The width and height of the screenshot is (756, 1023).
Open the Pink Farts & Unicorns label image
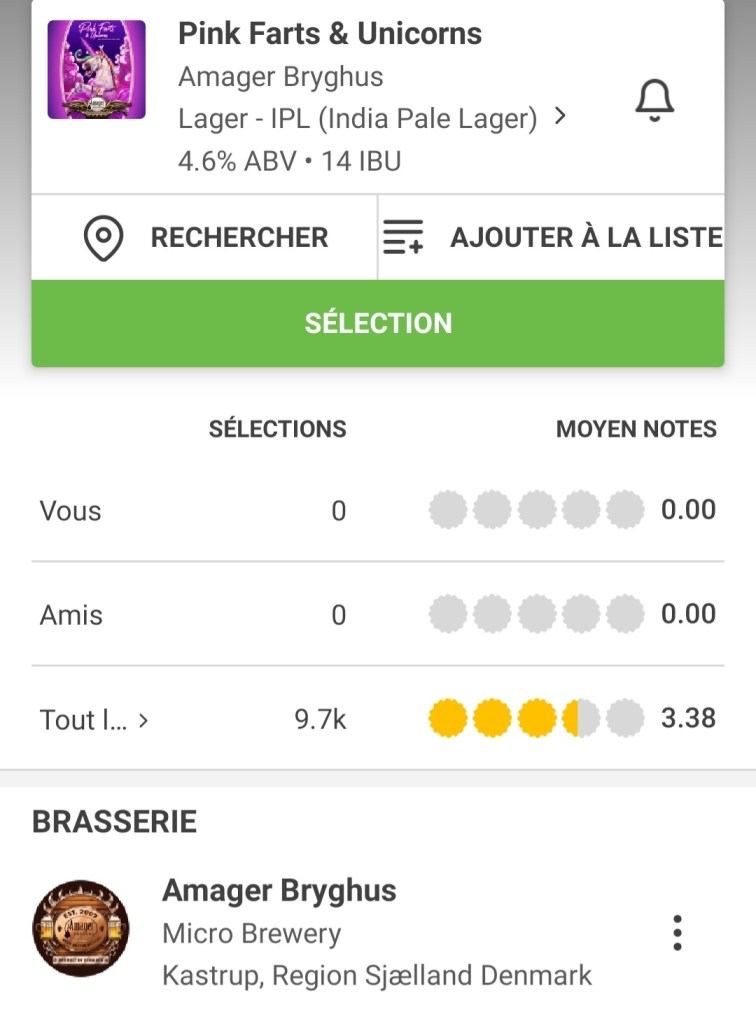97,69
